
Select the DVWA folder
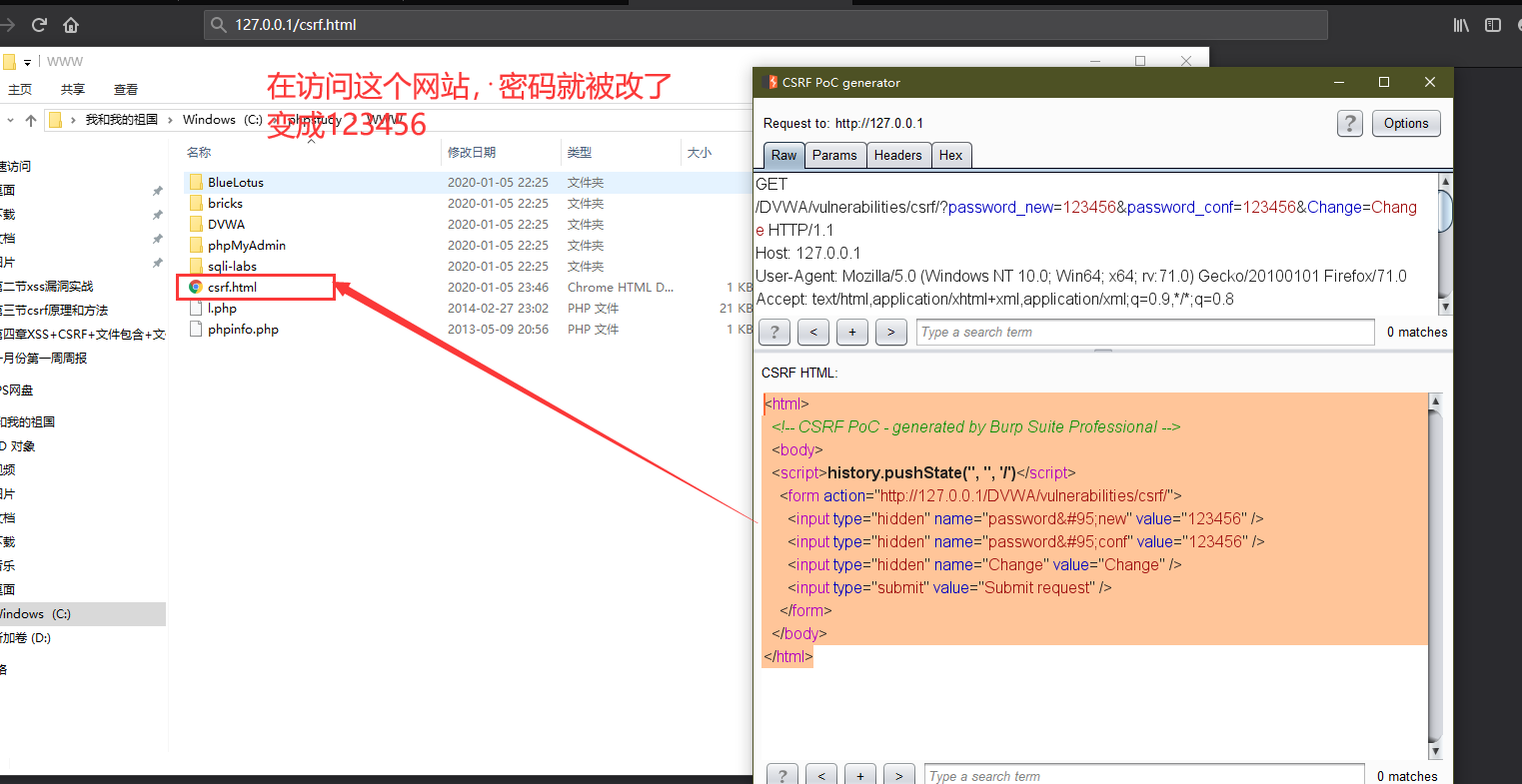[226, 225]
